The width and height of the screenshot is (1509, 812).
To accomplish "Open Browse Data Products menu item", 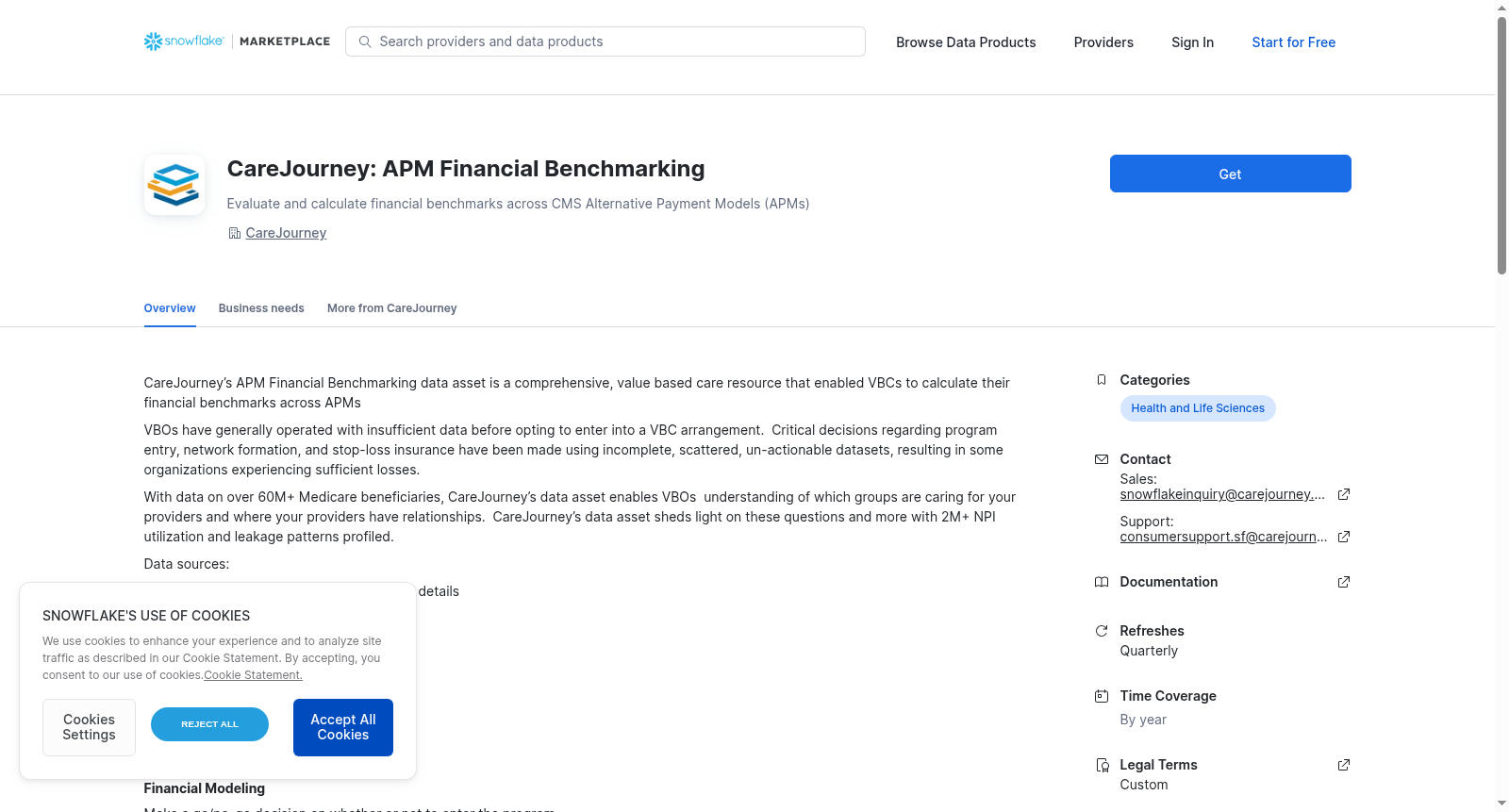I will [966, 42].
